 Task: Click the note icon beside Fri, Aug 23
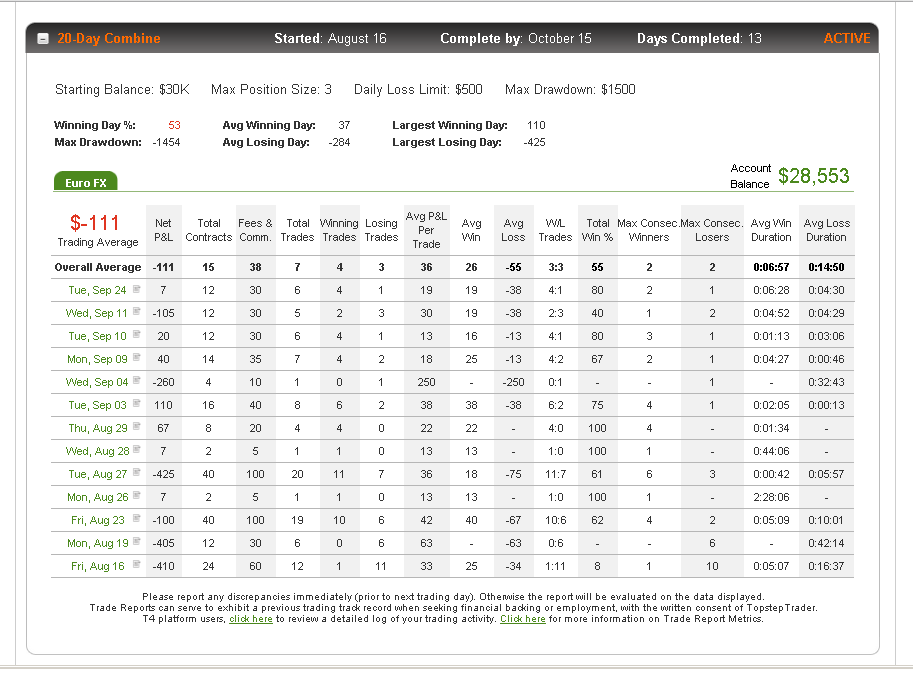coord(137,519)
